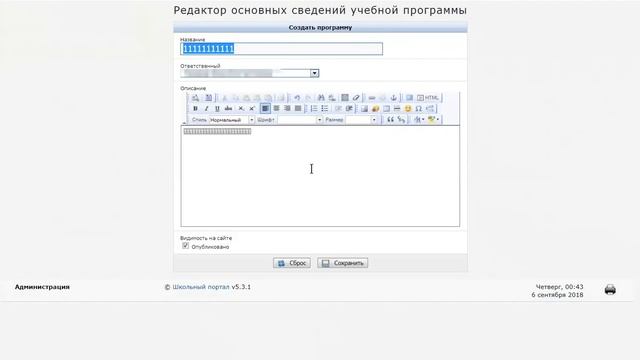Apply superscript formatting
The image size is (640, 360).
tap(252, 109)
